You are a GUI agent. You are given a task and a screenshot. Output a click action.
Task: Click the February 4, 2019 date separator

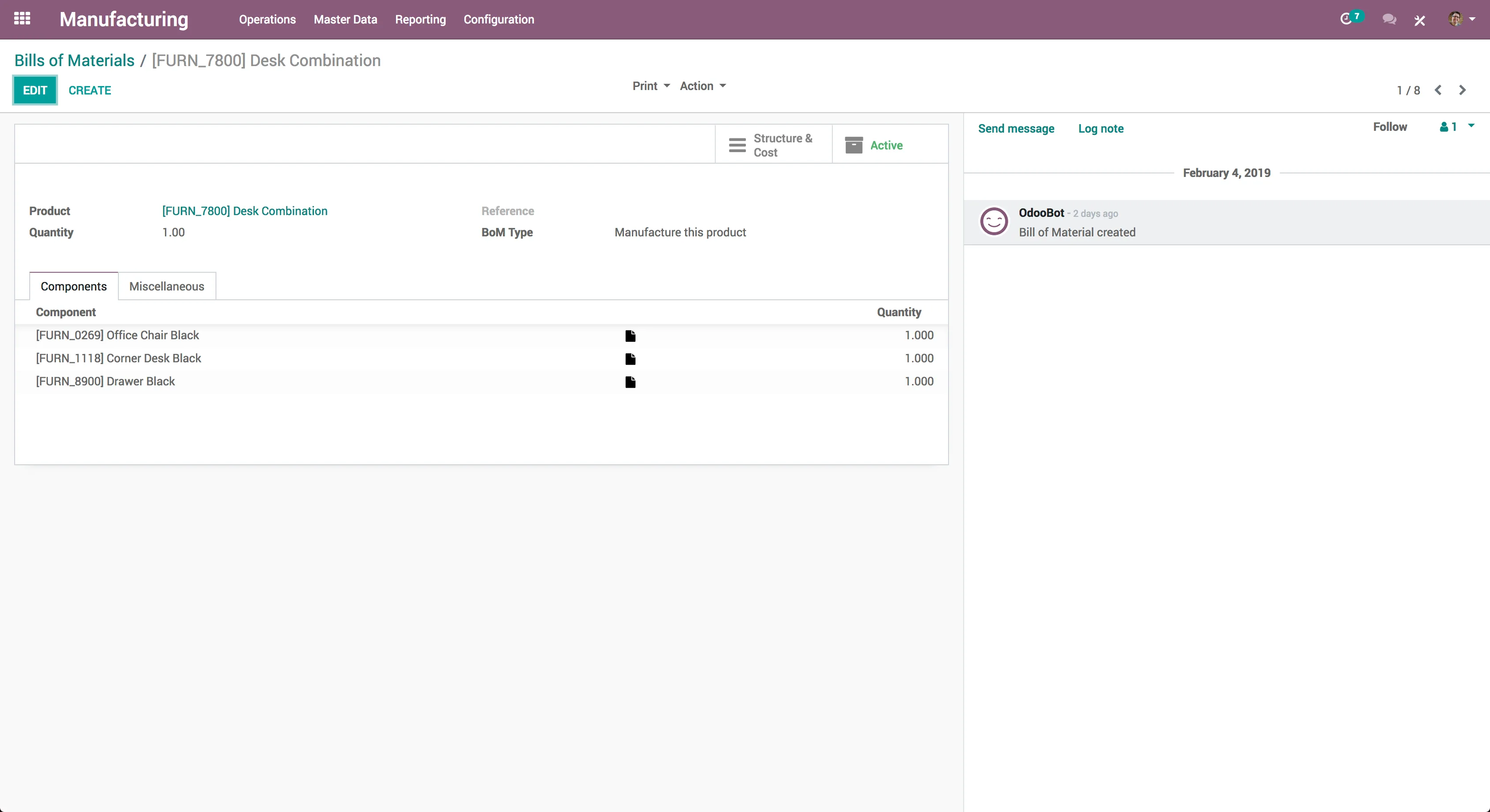point(1226,173)
